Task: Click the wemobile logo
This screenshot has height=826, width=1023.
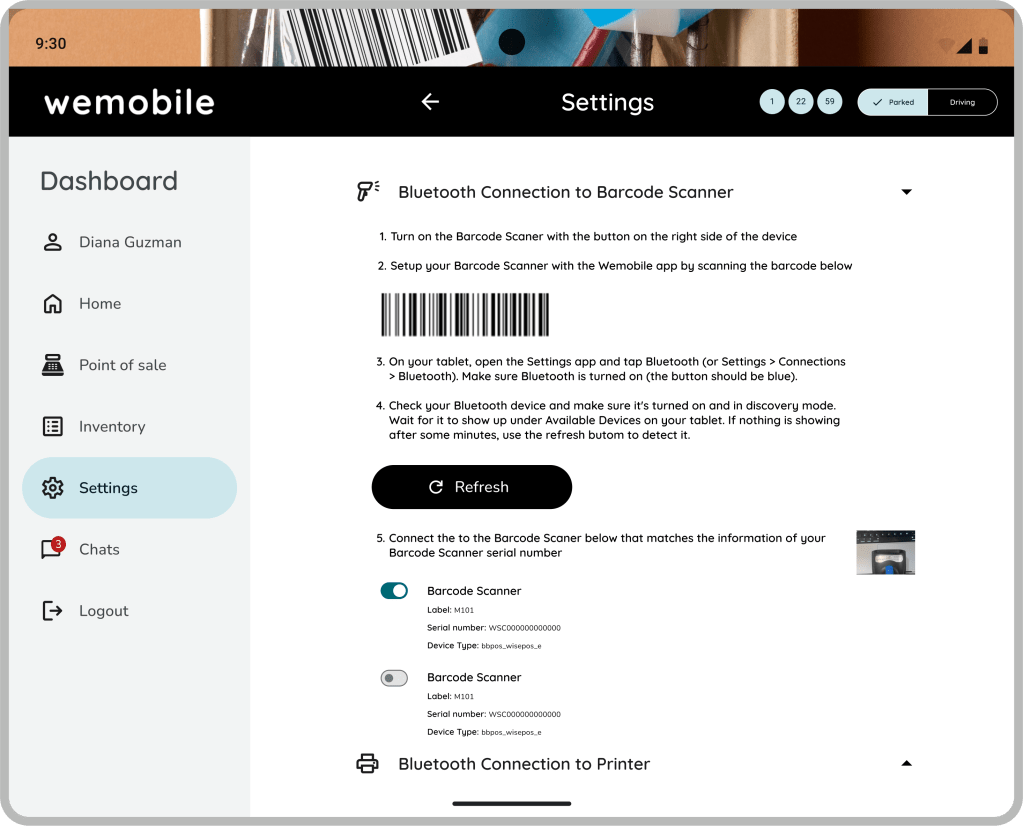Action: [x=129, y=102]
